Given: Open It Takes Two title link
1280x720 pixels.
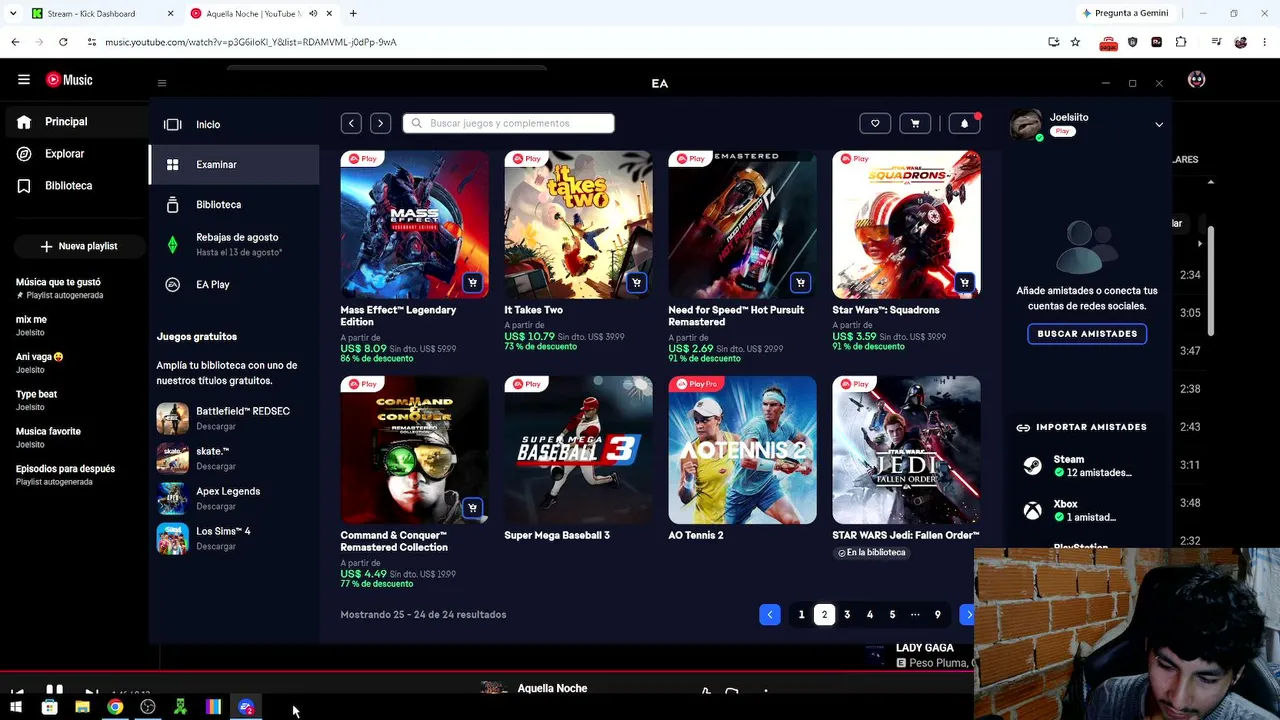Looking at the screenshot, I should (533, 310).
